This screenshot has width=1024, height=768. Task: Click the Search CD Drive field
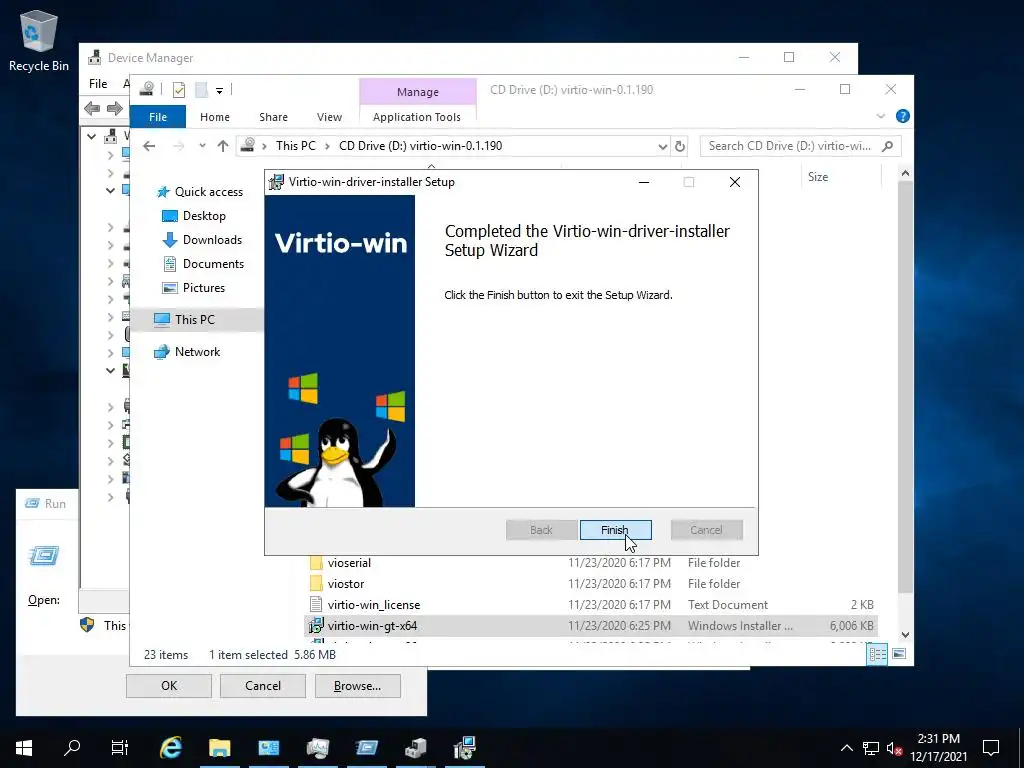click(800, 146)
